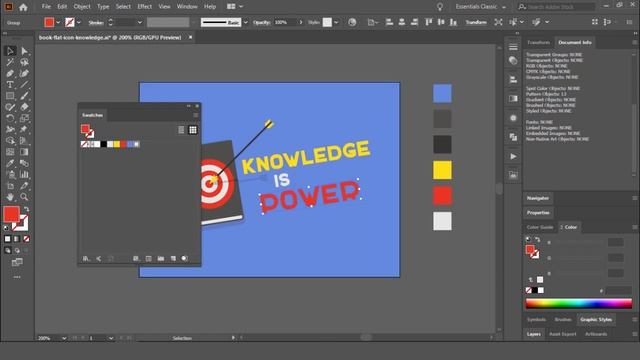
Task: Switch Swatches panel to list view
Action: (x=181, y=130)
